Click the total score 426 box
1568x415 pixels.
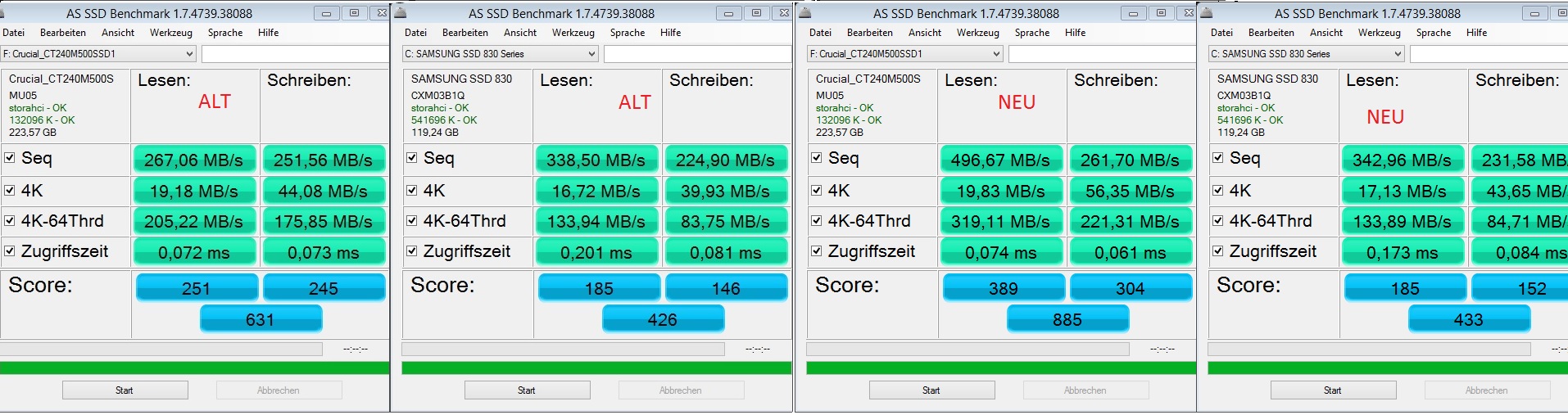(x=663, y=318)
